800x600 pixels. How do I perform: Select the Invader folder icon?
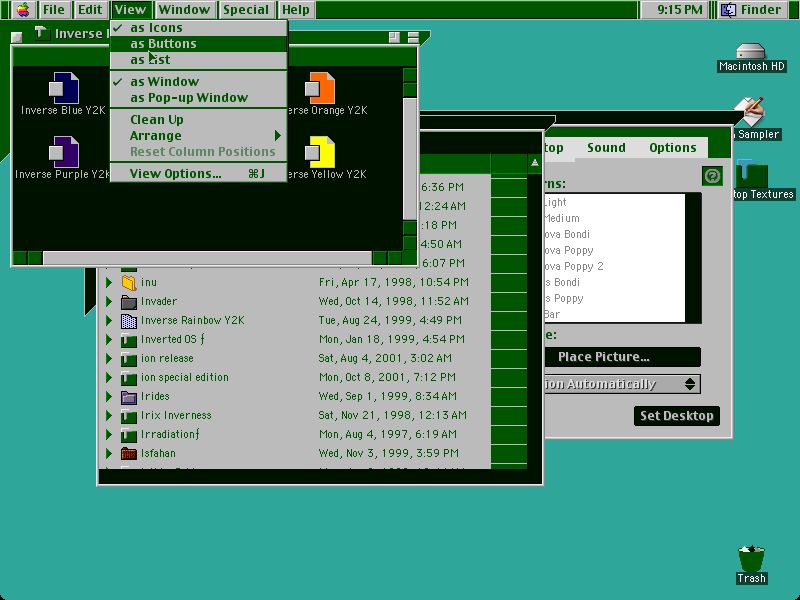(x=129, y=302)
